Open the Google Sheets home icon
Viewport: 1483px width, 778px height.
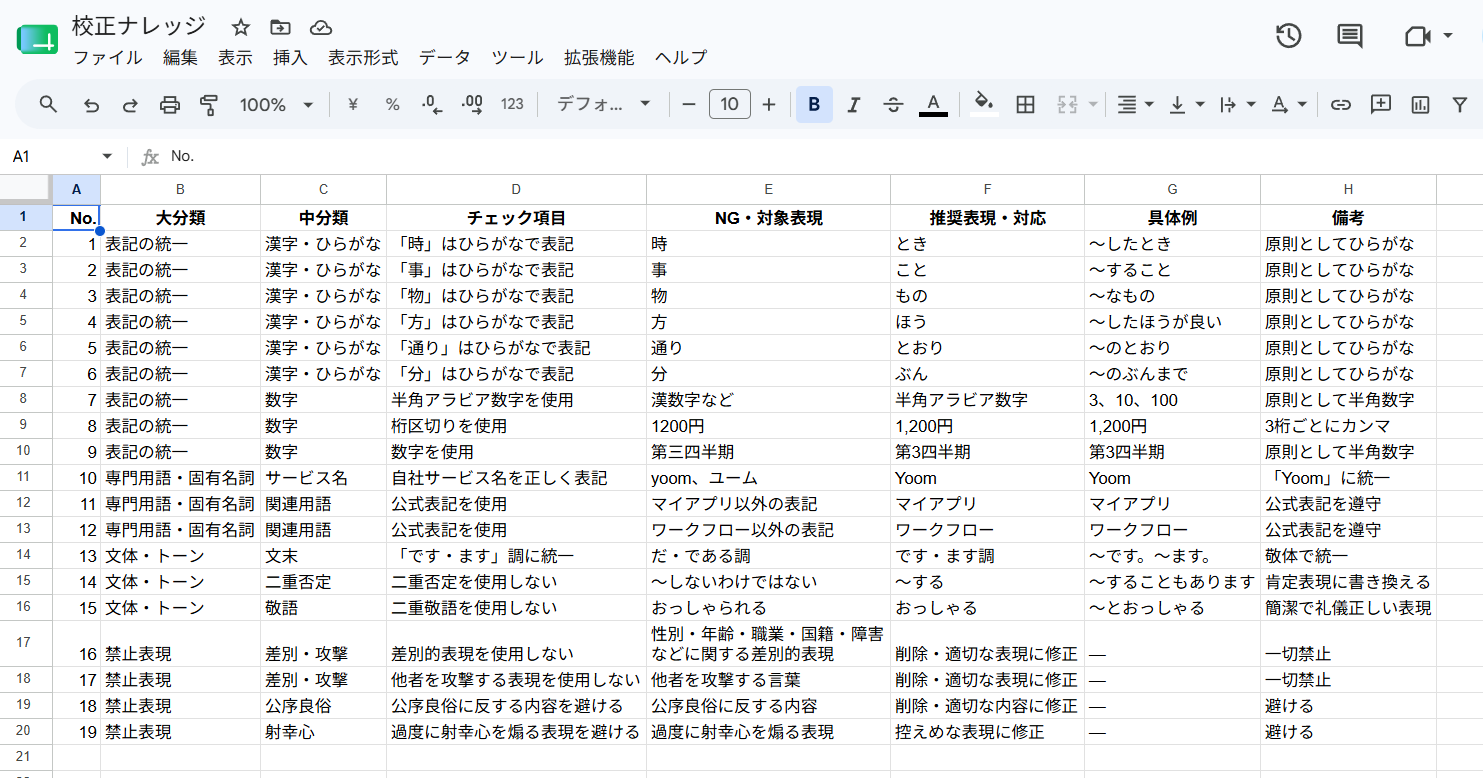tap(37, 40)
